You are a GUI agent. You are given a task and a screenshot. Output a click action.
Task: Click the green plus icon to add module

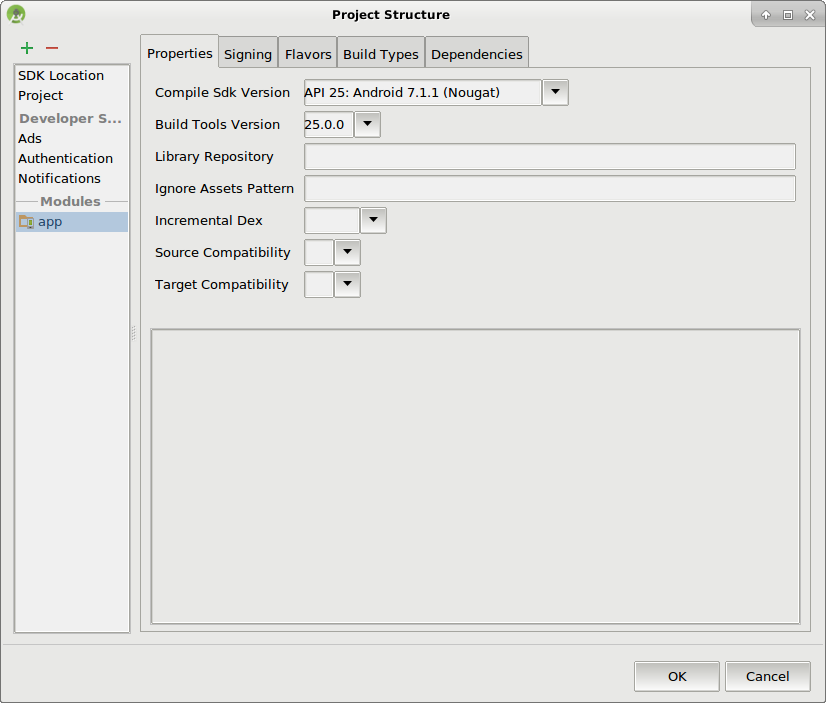(x=26, y=47)
